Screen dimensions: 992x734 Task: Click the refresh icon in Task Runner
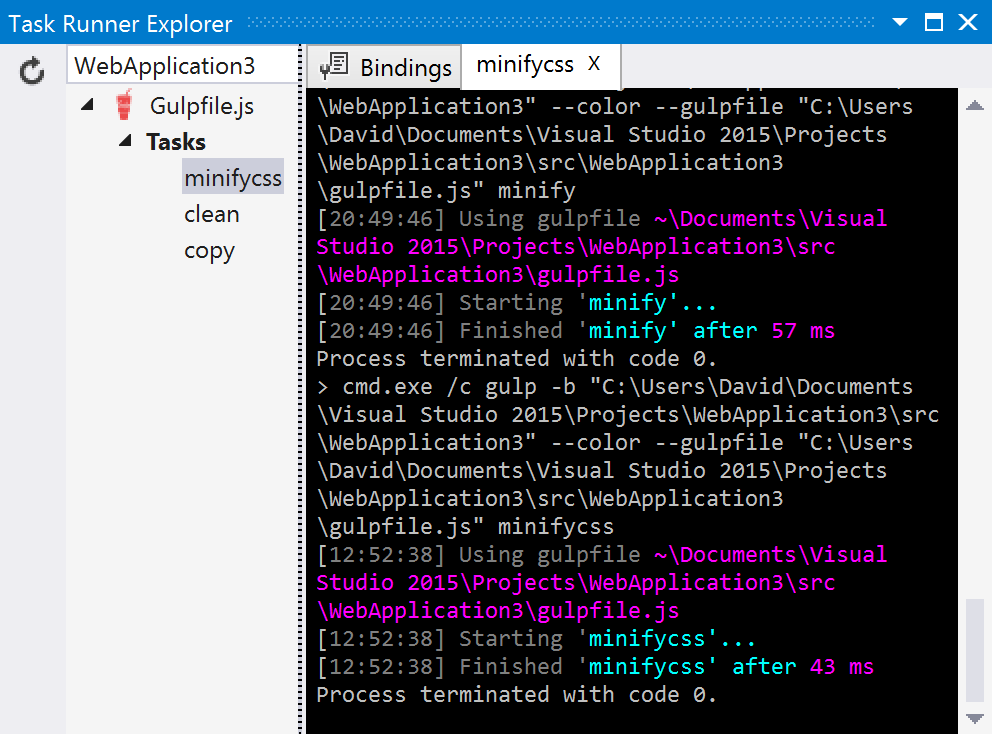point(32,71)
